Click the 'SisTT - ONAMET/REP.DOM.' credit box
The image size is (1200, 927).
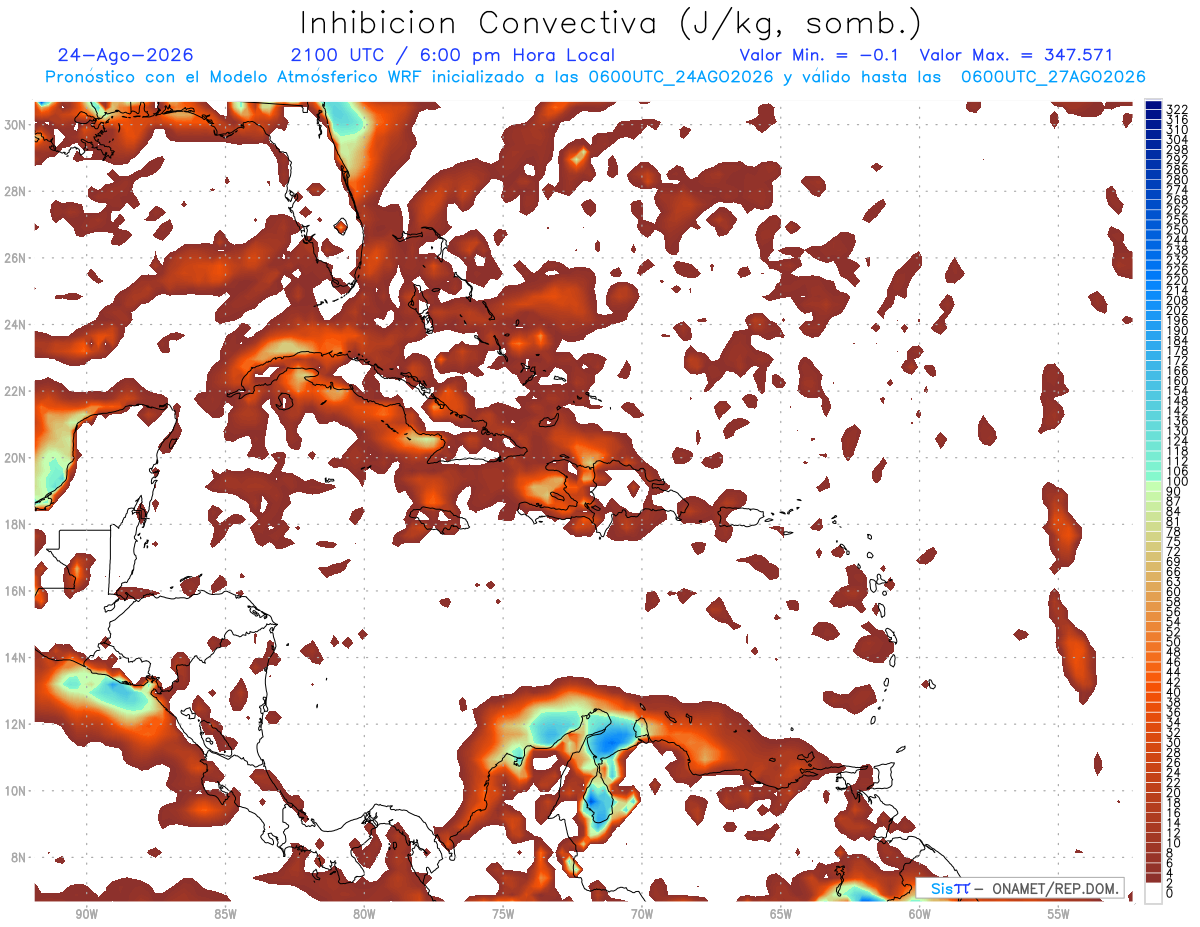click(1020, 888)
